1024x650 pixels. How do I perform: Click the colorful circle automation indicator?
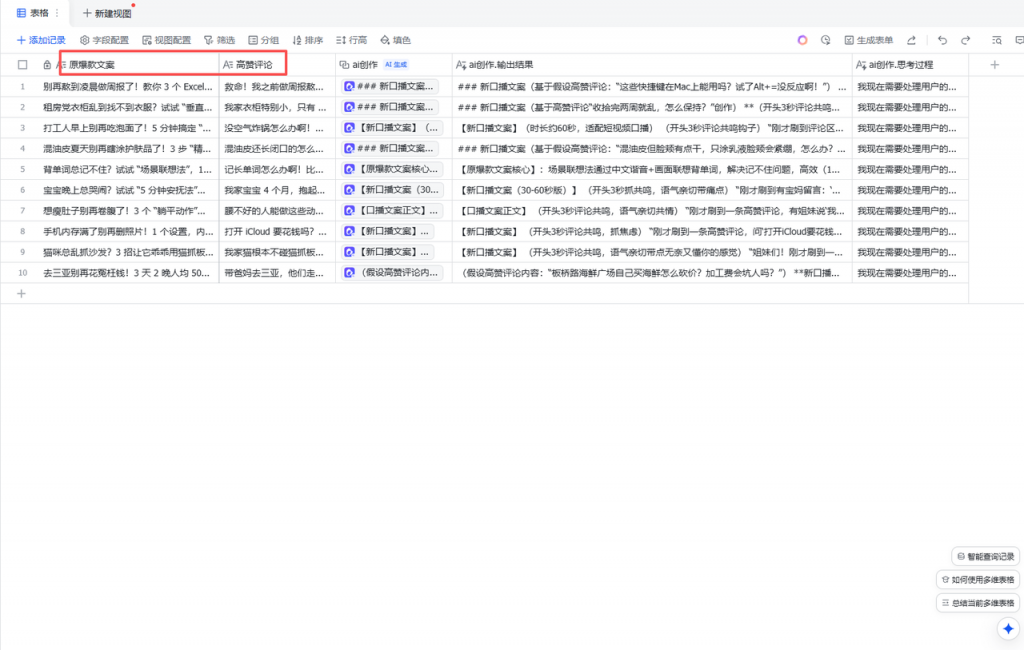pyautogui.click(x=800, y=39)
